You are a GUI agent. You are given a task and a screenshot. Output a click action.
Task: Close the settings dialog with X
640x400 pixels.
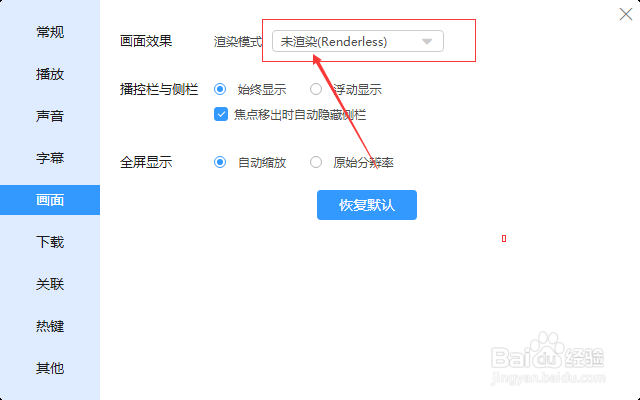(626, 14)
